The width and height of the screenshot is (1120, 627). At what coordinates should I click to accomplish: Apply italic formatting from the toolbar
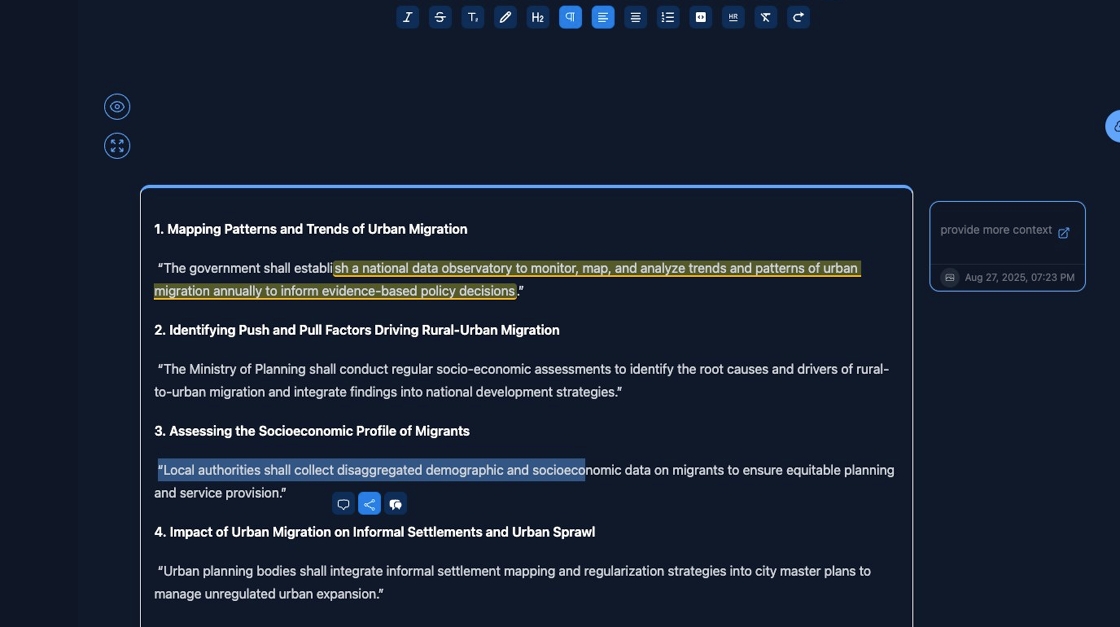pyautogui.click(x=407, y=17)
